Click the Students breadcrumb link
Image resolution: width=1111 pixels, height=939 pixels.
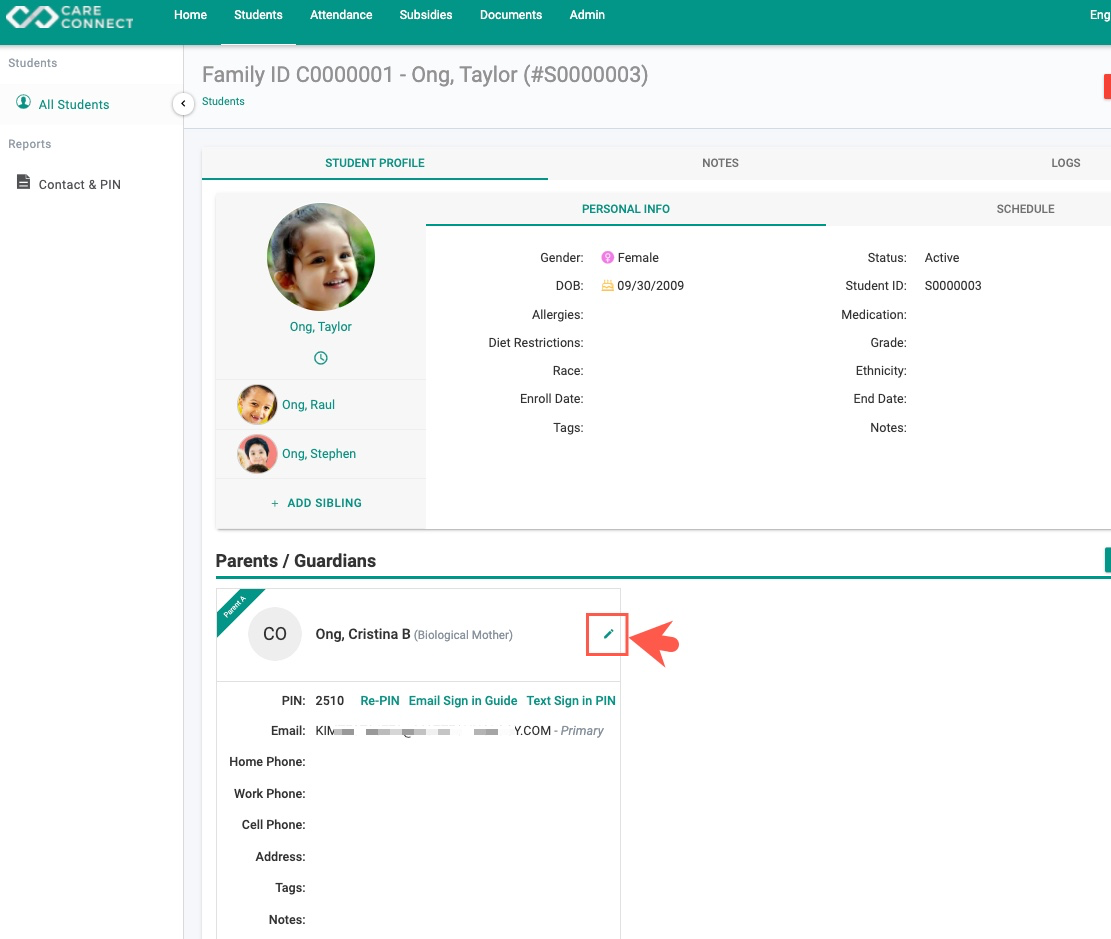[223, 101]
